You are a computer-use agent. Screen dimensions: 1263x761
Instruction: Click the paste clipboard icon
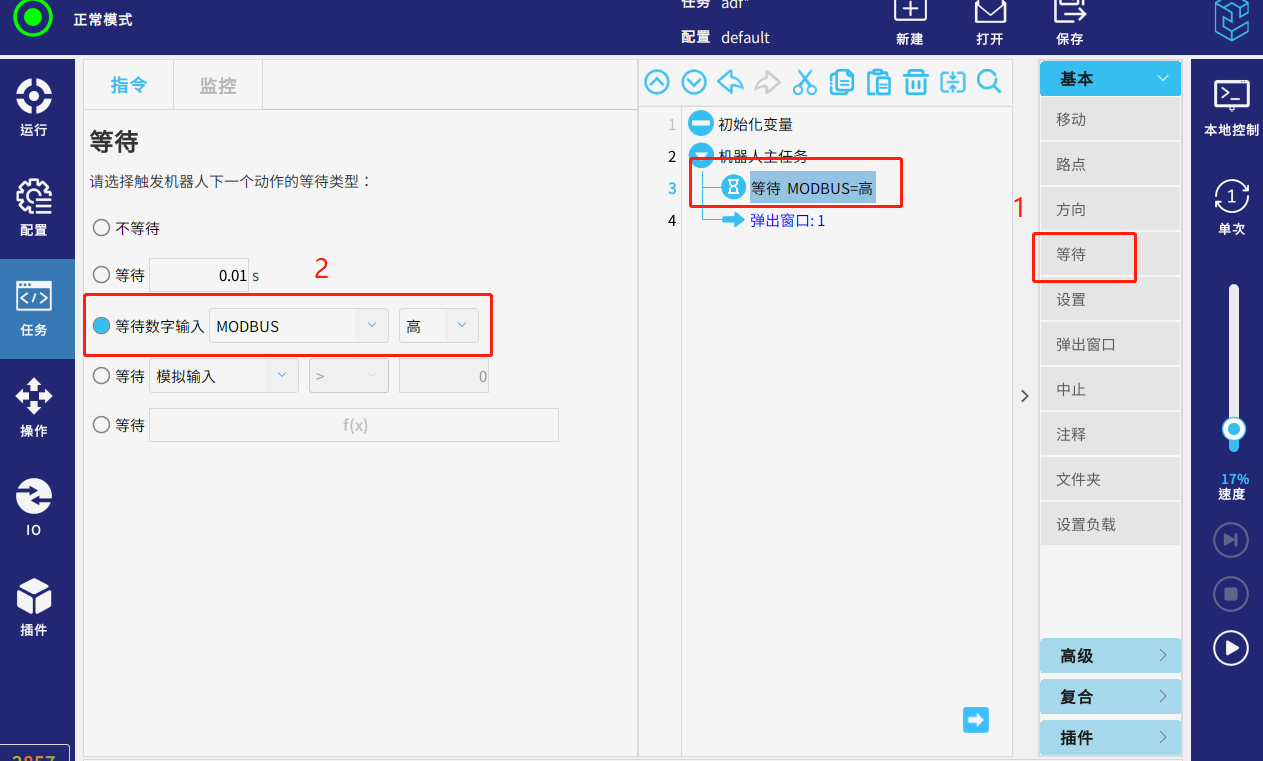(879, 82)
